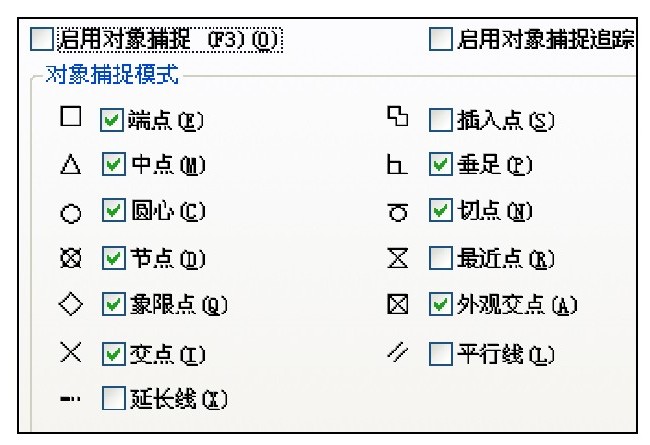Click the 对象捕捉模式 group label

pyautogui.click(x=112, y=76)
